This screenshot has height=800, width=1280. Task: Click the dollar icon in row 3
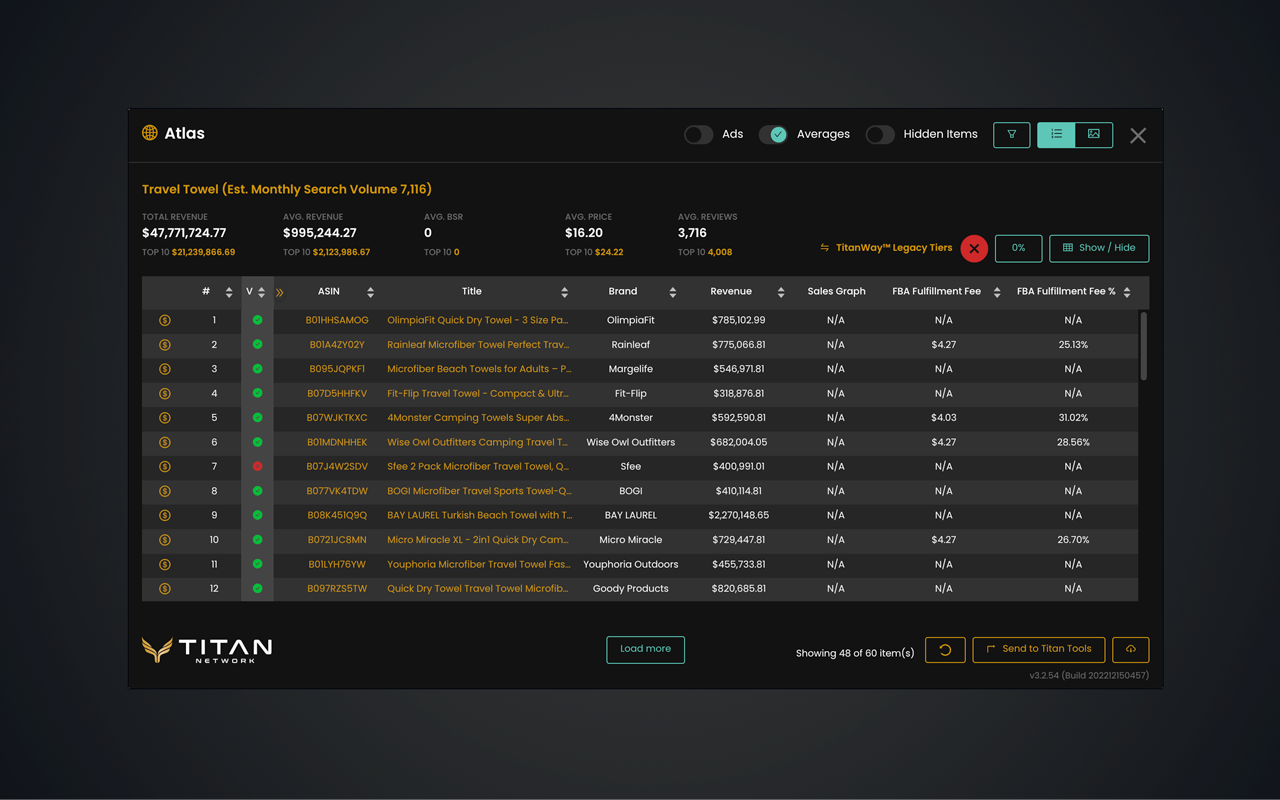pos(165,369)
